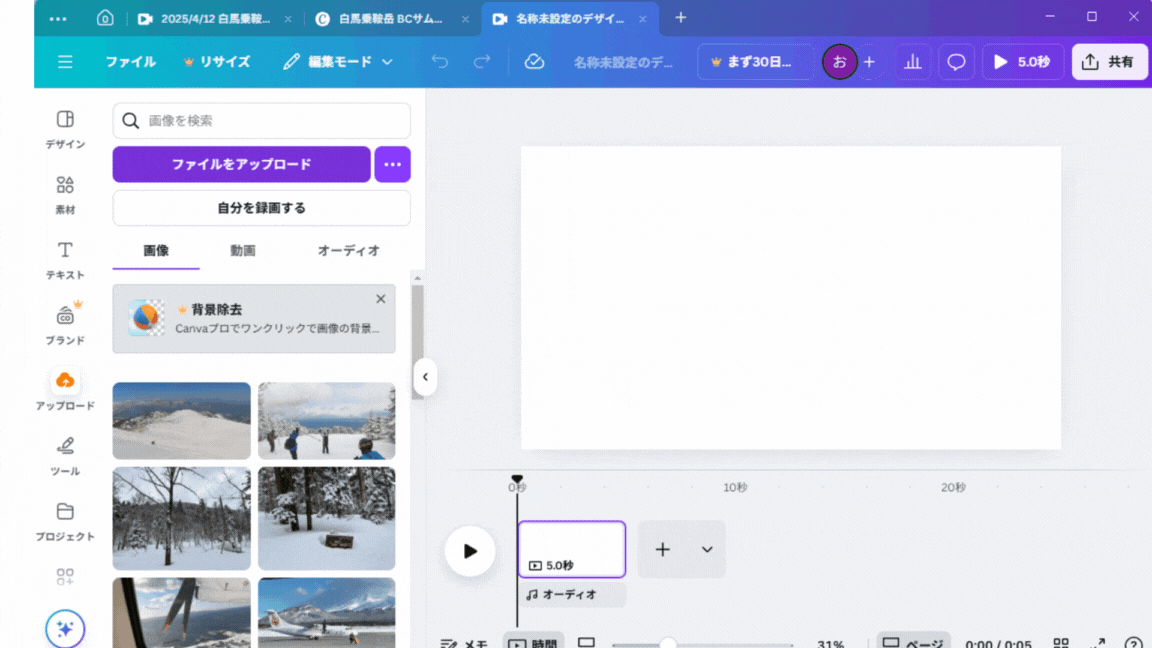Expand the add page options chevron
The height and width of the screenshot is (648, 1152).
(707, 549)
